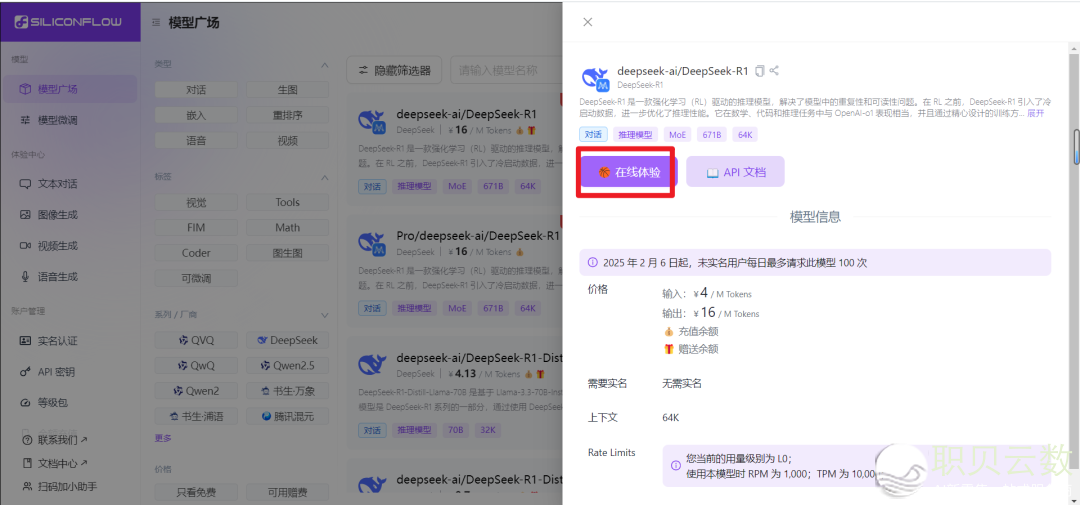Select the Coder tag filter
The height and width of the screenshot is (505, 1080).
coord(196,253)
